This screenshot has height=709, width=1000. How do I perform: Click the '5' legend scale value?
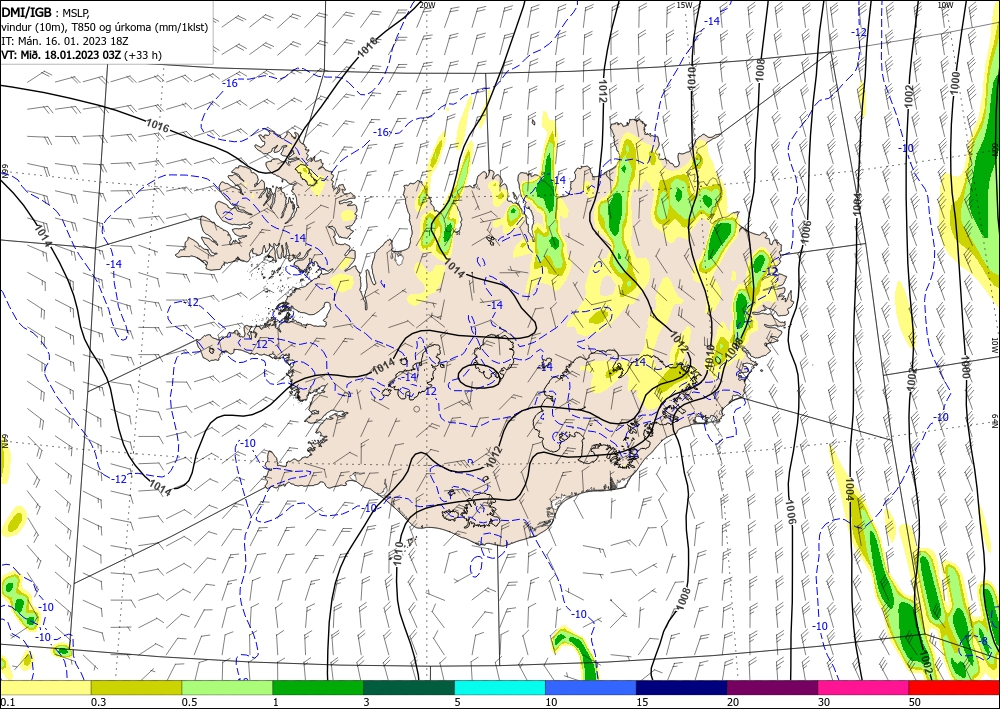click(457, 702)
